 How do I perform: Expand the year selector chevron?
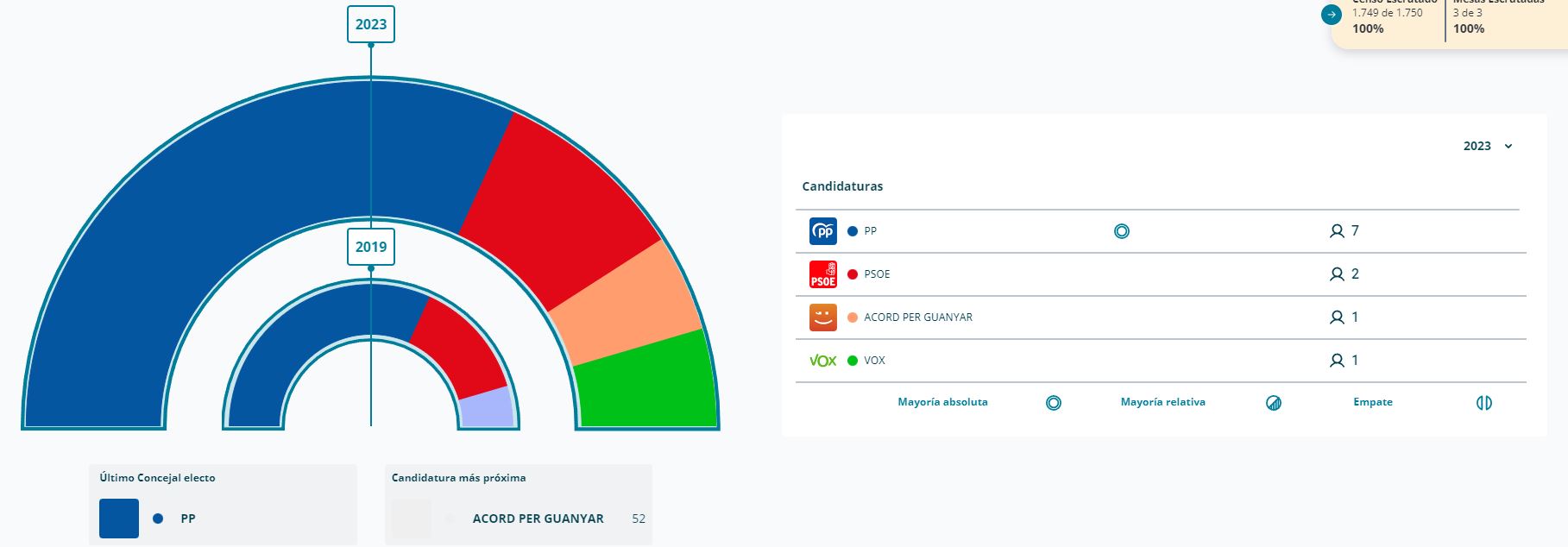pos(1508,147)
